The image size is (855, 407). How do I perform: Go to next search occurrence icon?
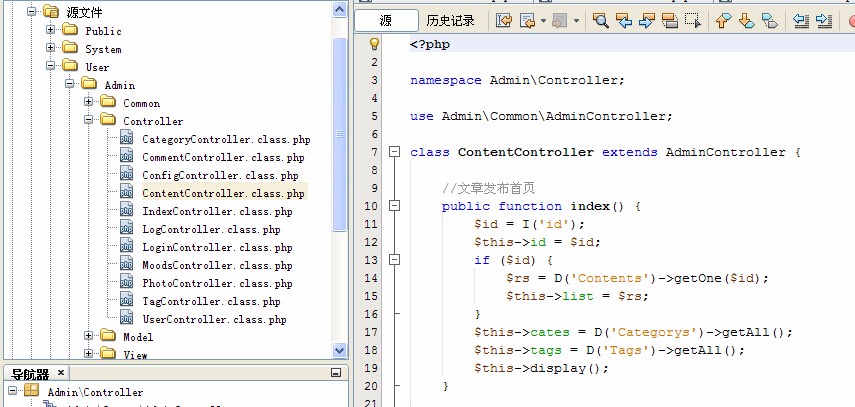pos(646,21)
